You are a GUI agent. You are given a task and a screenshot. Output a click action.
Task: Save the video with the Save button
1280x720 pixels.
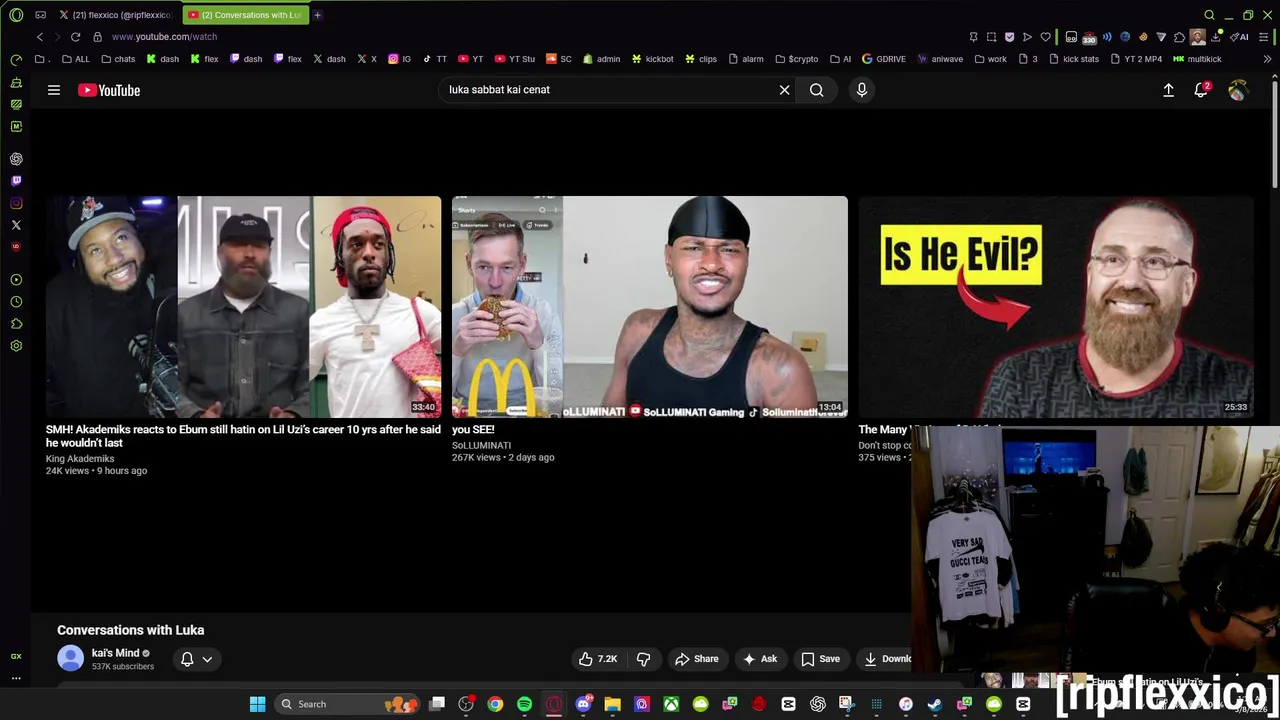click(820, 659)
